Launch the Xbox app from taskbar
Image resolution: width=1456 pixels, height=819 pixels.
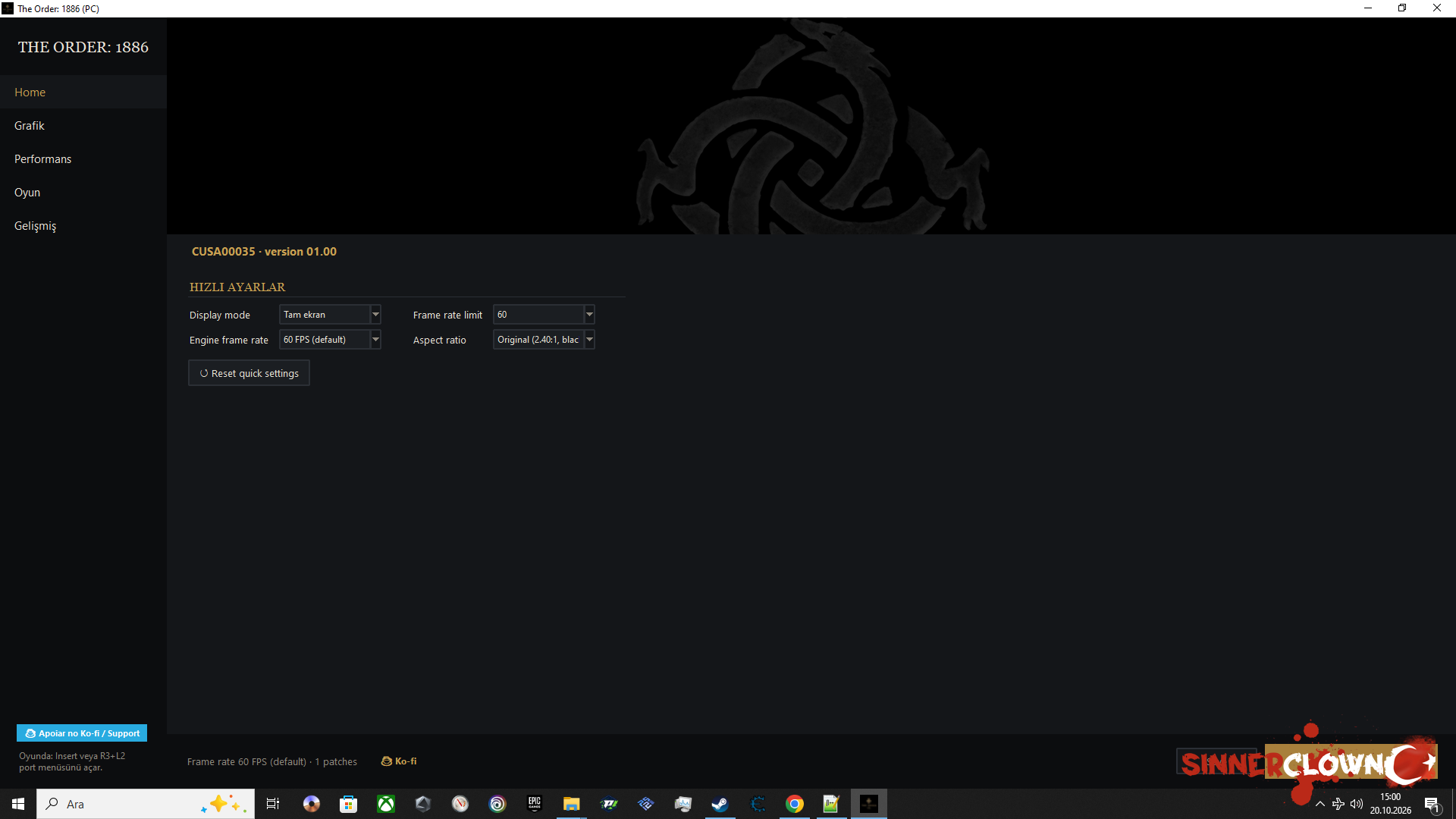click(x=386, y=804)
